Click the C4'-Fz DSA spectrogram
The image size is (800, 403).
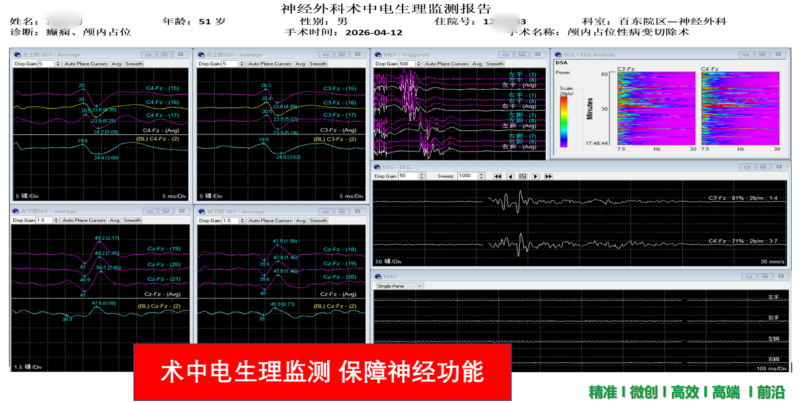point(740,108)
